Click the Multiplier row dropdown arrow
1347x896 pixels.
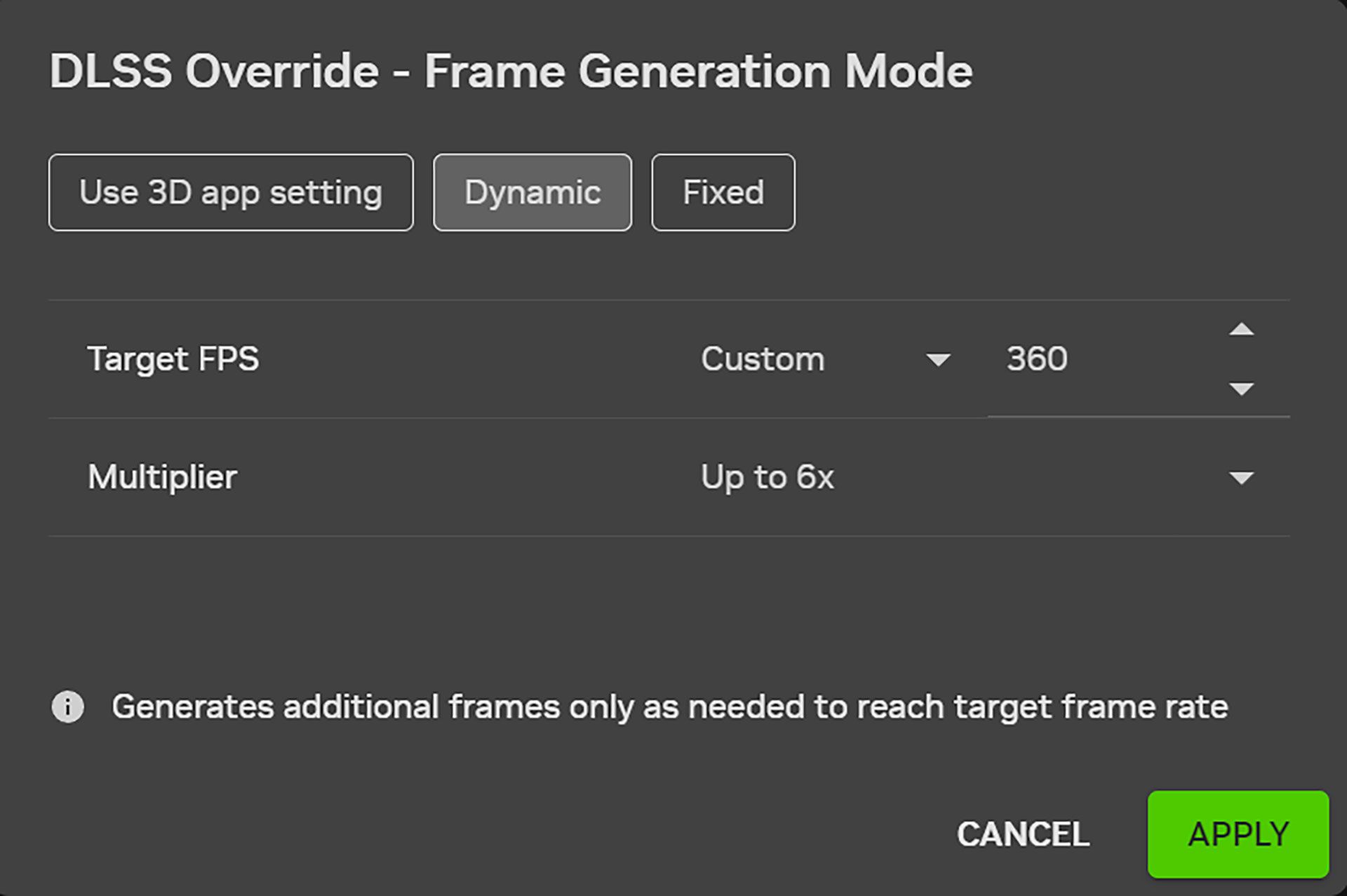point(1241,479)
